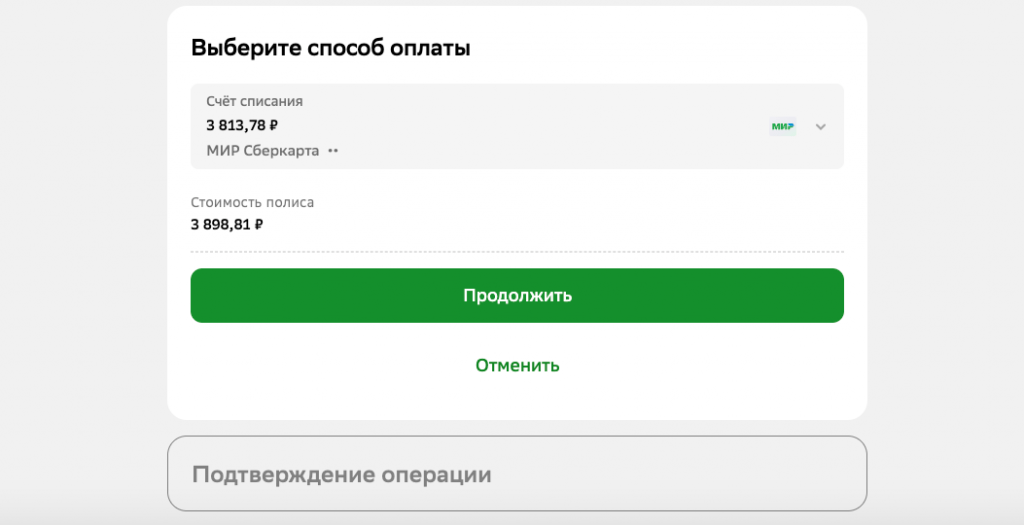Click the masked card number dots

pos(333,151)
